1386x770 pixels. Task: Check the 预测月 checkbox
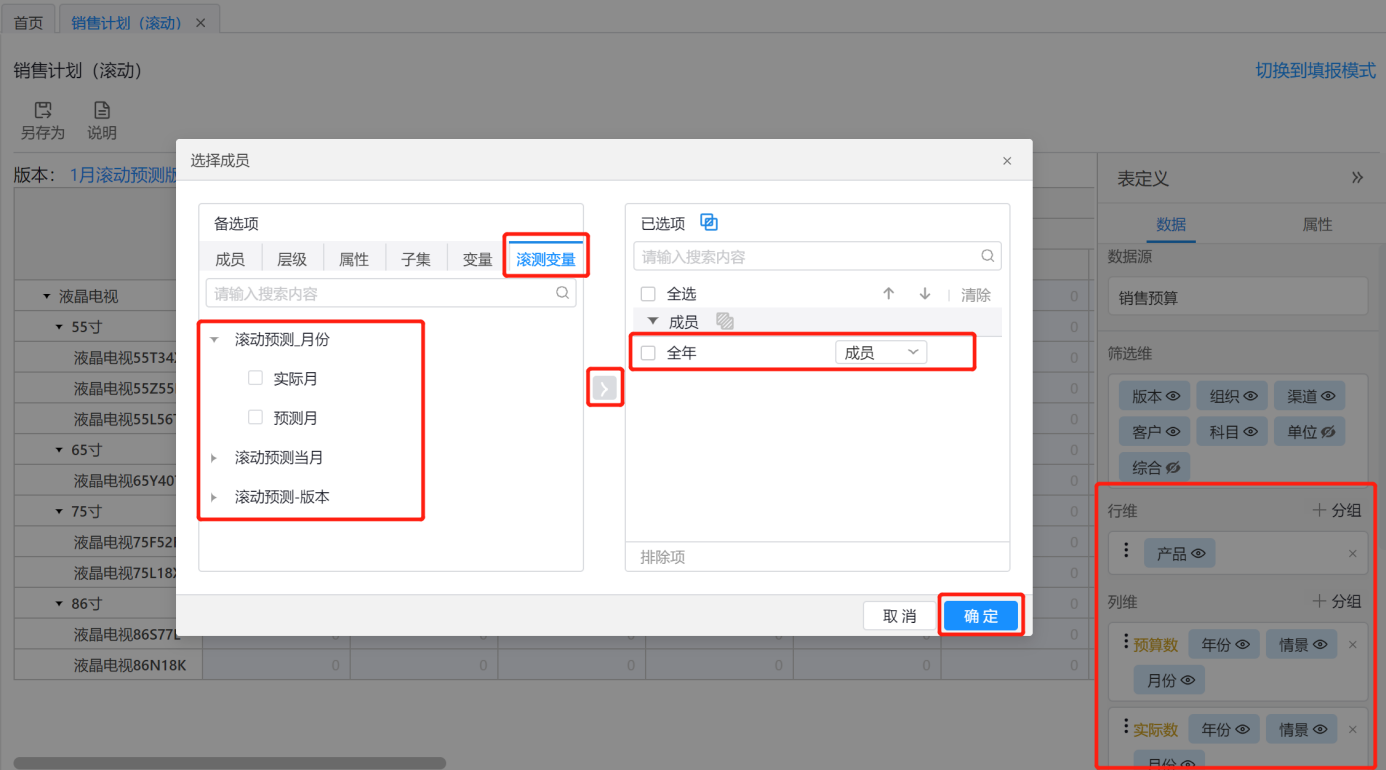[255, 417]
